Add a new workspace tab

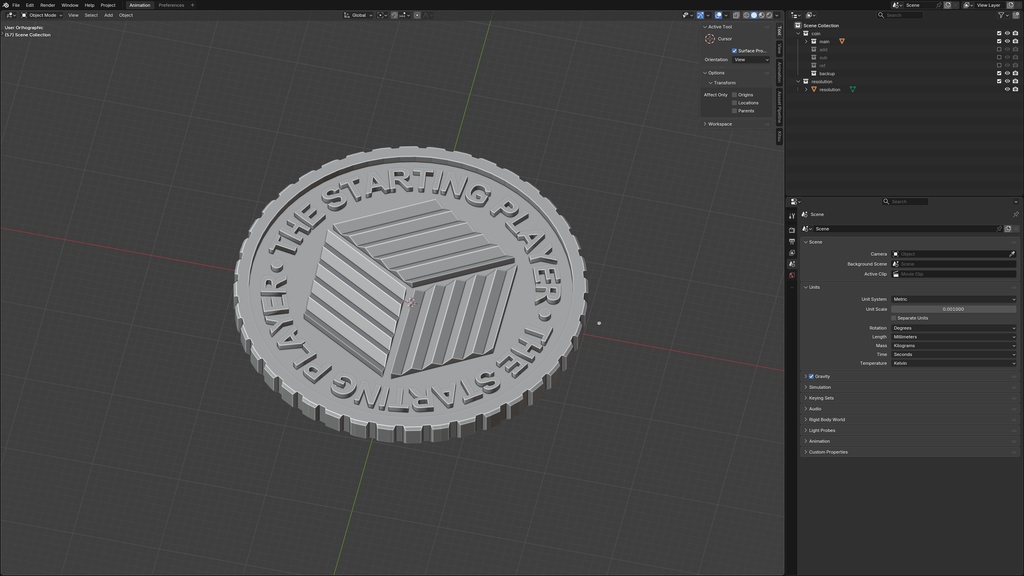tap(193, 5)
